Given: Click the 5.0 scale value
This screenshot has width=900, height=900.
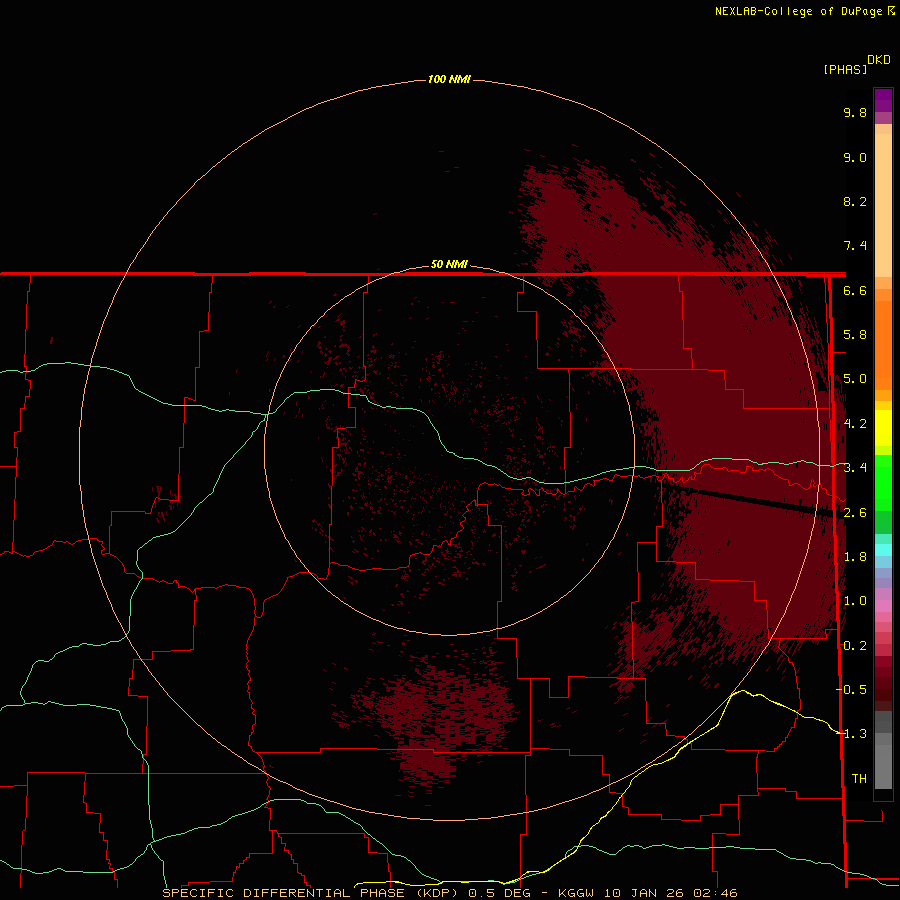Looking at the screenshot, I should [855, 379].
